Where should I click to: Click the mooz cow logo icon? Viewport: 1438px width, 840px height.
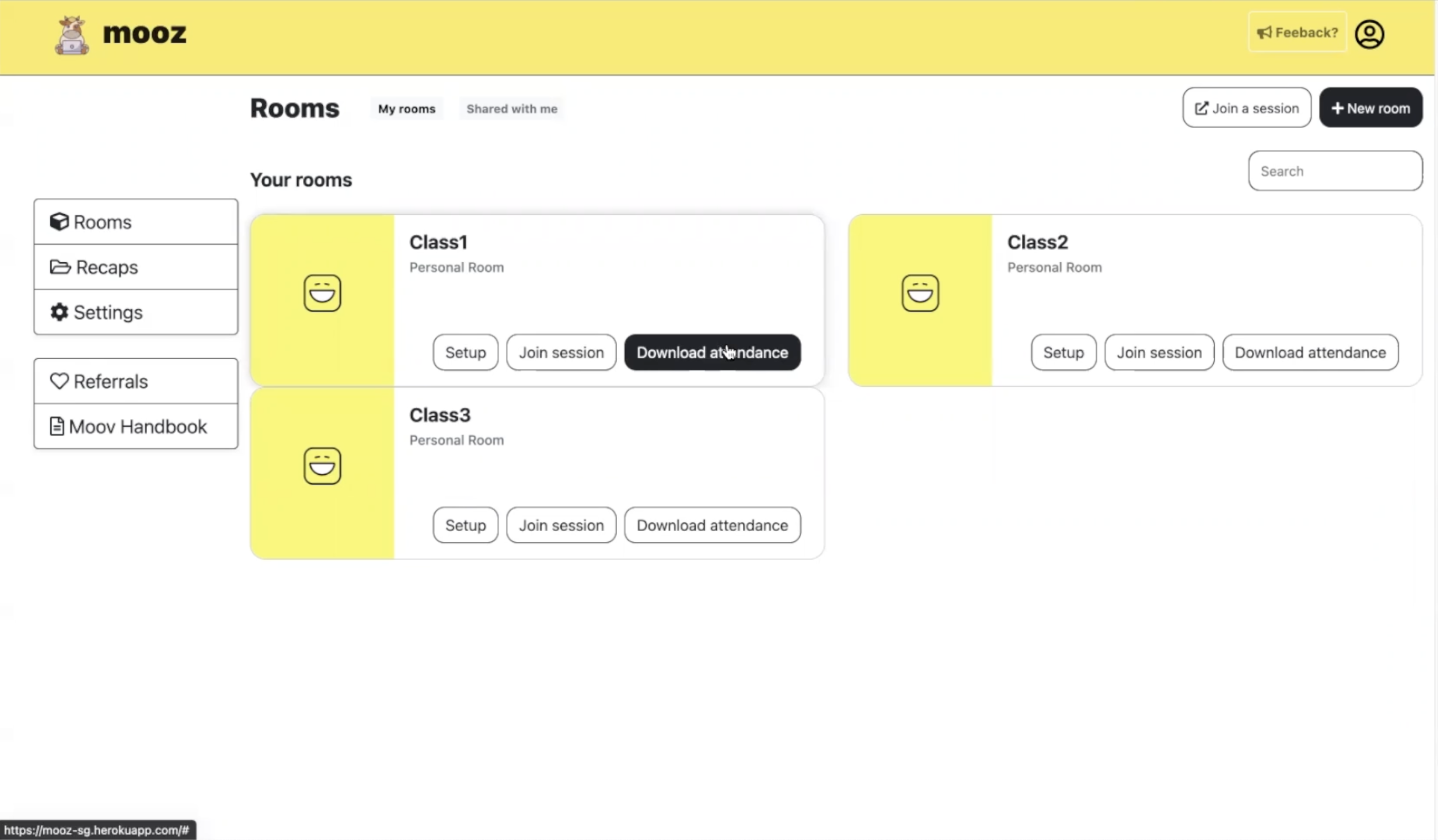(x=71, y=35)
